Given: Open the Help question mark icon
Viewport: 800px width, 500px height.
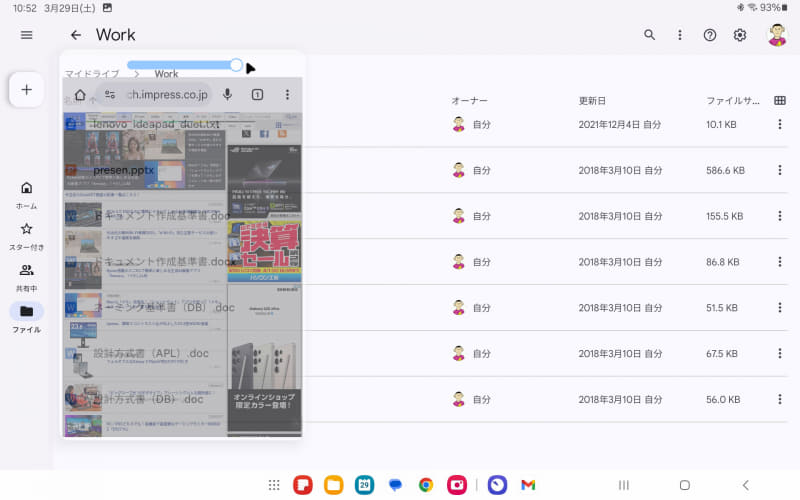Looking at the screenshot, I should coord(710,35).
